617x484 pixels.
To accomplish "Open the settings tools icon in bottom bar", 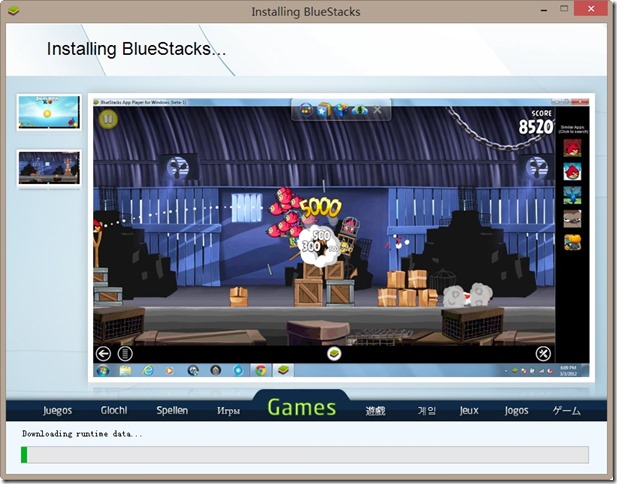I will coord(543,354).
